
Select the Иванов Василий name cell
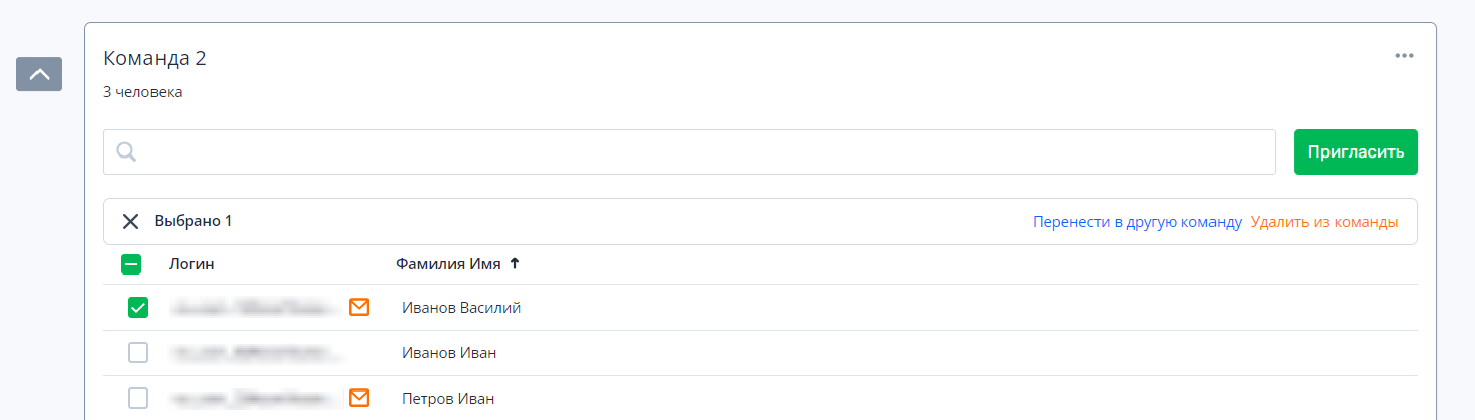point(461,308)
